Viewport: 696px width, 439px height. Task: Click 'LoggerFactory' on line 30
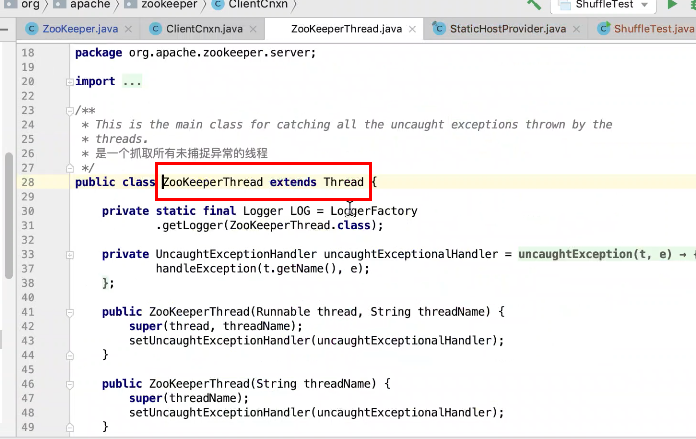tap(374, 211)
